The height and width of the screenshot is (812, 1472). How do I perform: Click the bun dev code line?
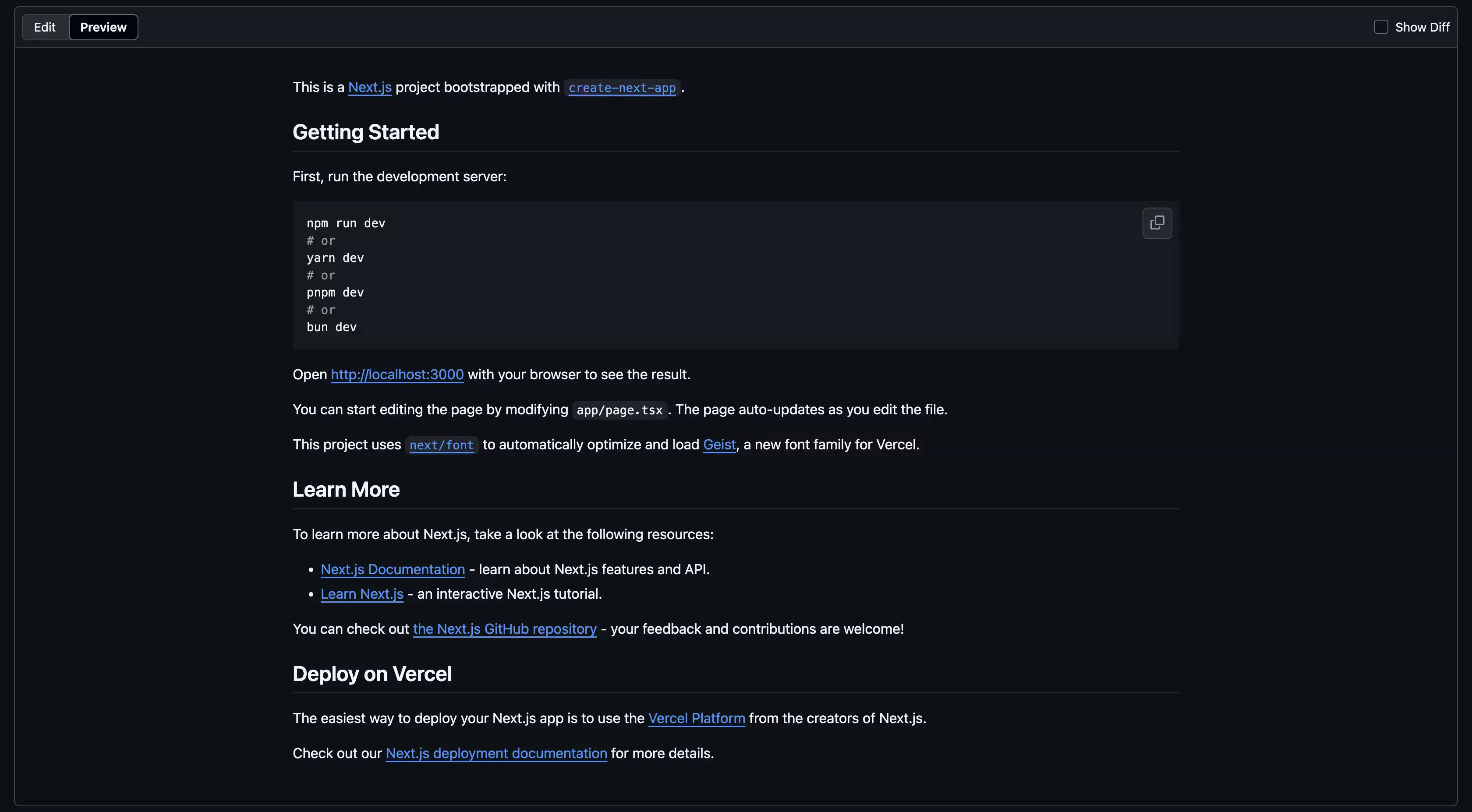[x=332, y=328]
